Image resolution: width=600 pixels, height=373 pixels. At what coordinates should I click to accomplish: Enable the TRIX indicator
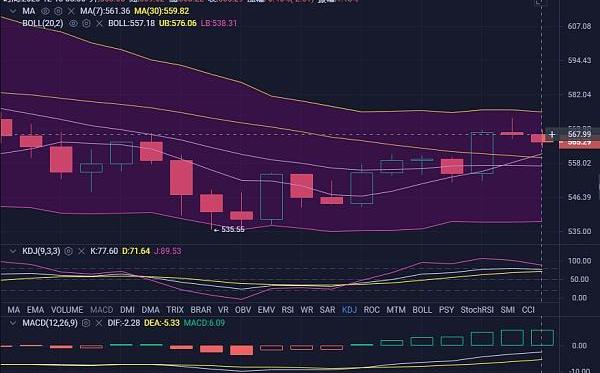(x=175, y=309)
